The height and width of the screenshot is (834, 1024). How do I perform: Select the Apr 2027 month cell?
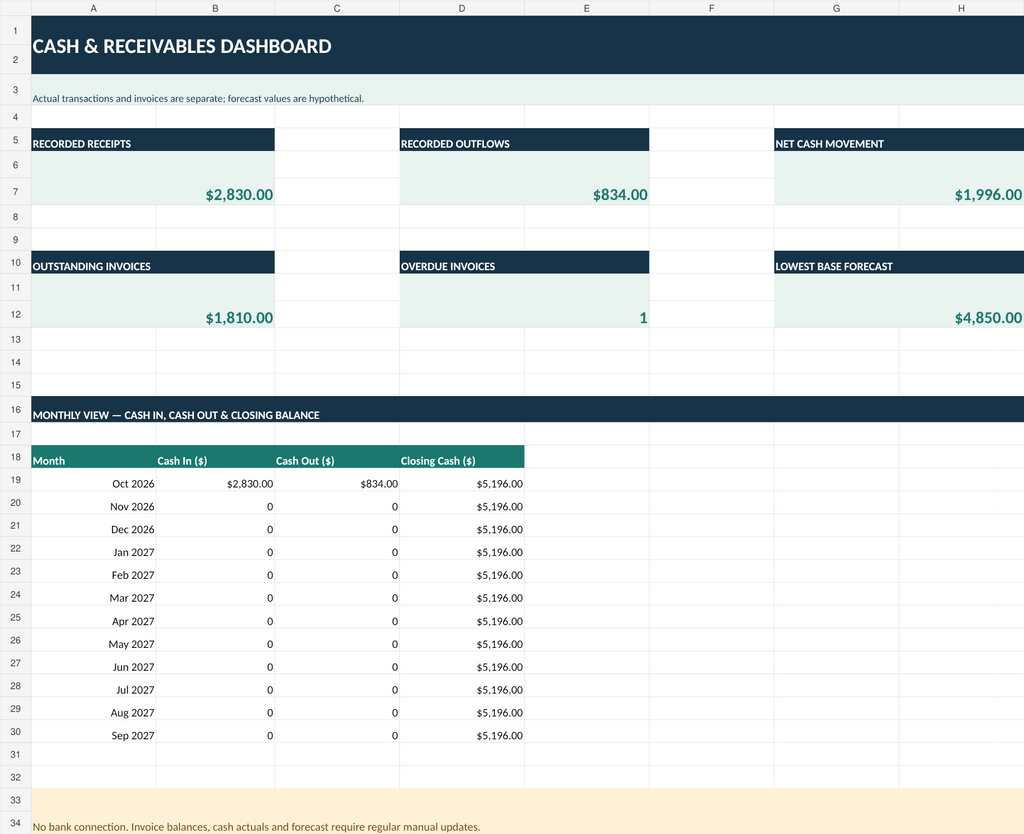tap(93, 617)
